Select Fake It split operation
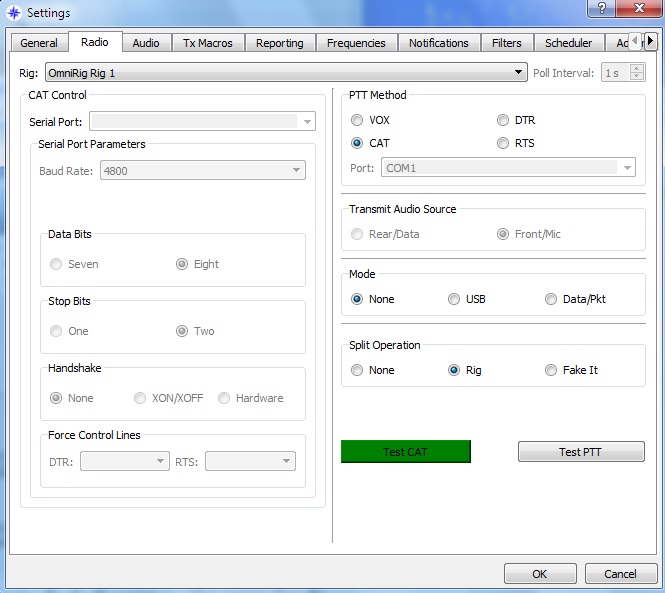This screenshot has height=593, width=665. click(551, 370)
